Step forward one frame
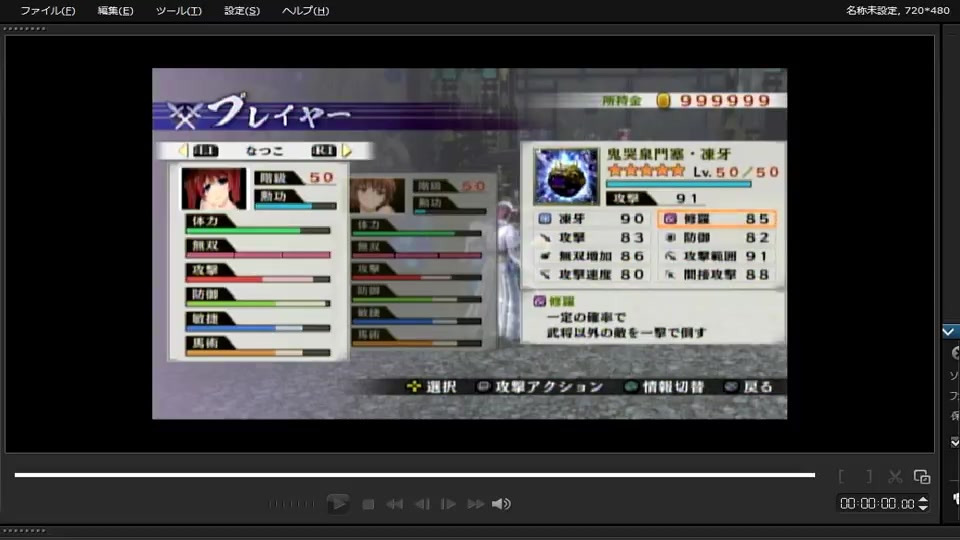 point(448,504)
